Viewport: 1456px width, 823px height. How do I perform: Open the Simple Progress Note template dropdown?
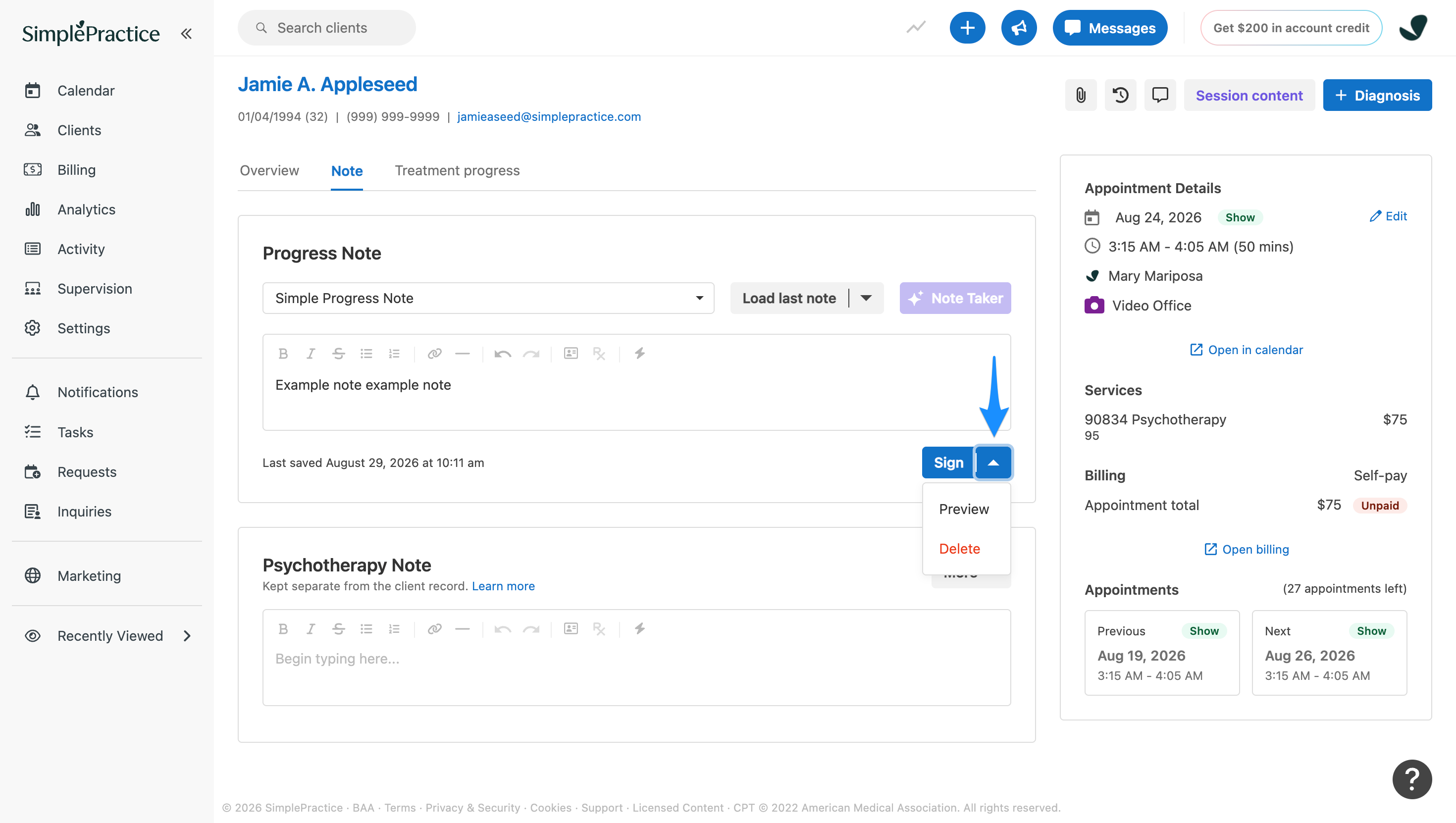[x=488, y=298]
